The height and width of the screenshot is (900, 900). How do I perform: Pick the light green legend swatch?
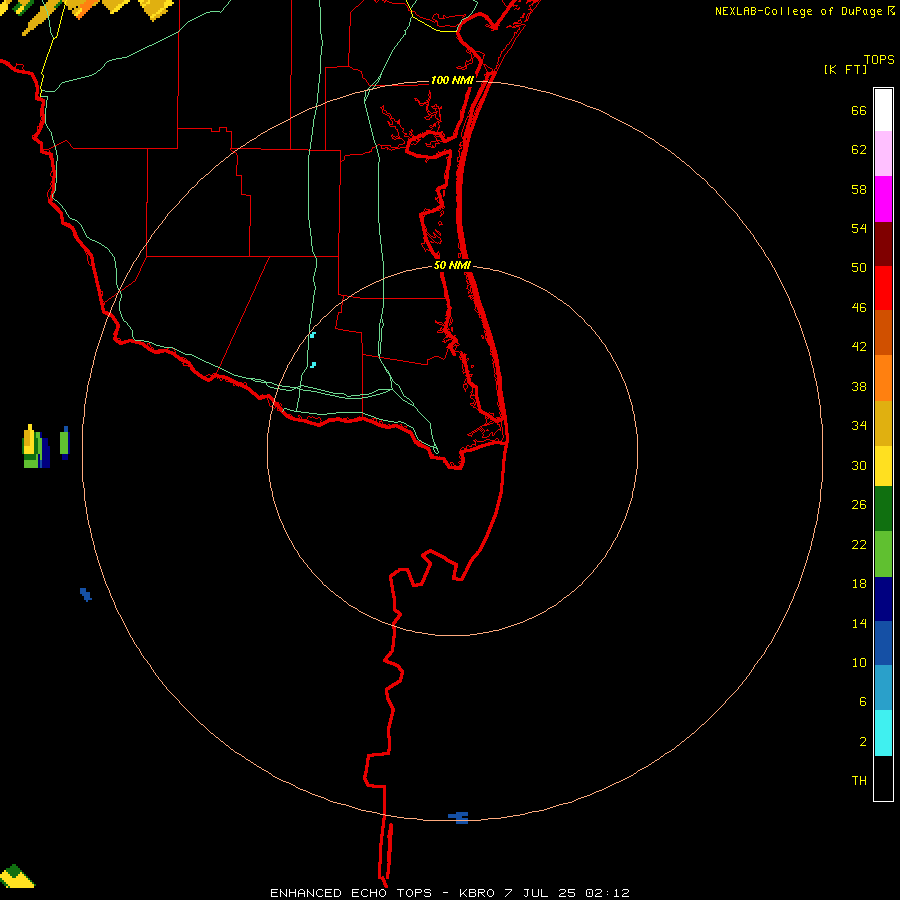[883, 554]
